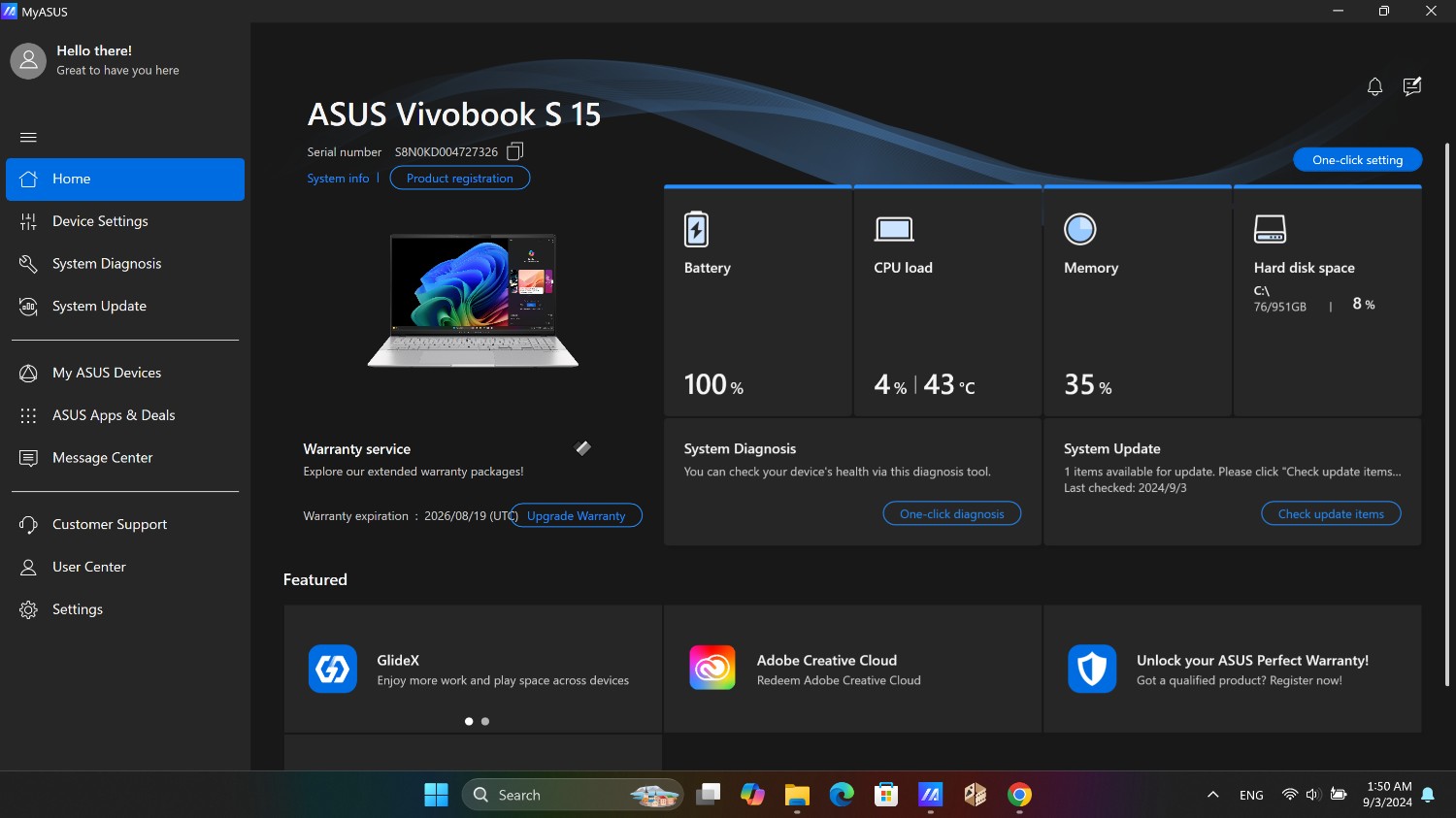Open ASUS Apps & Deals section
The image size is (1456, 818).
point(125,415)
